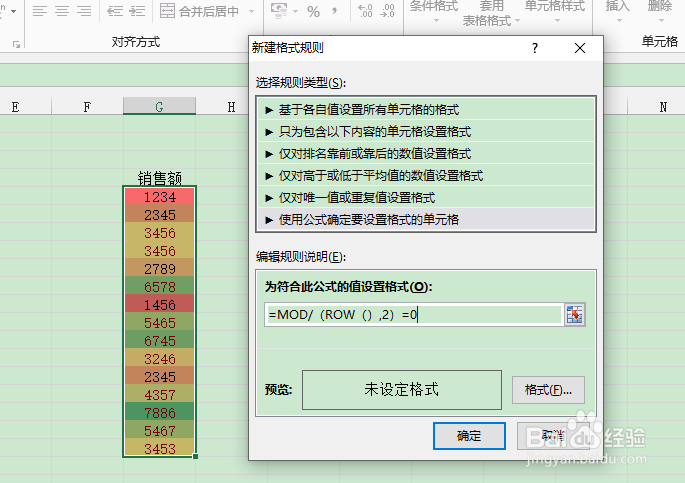Click the cell containing 4357
The image size is (685, 483).
click(160, 394)
